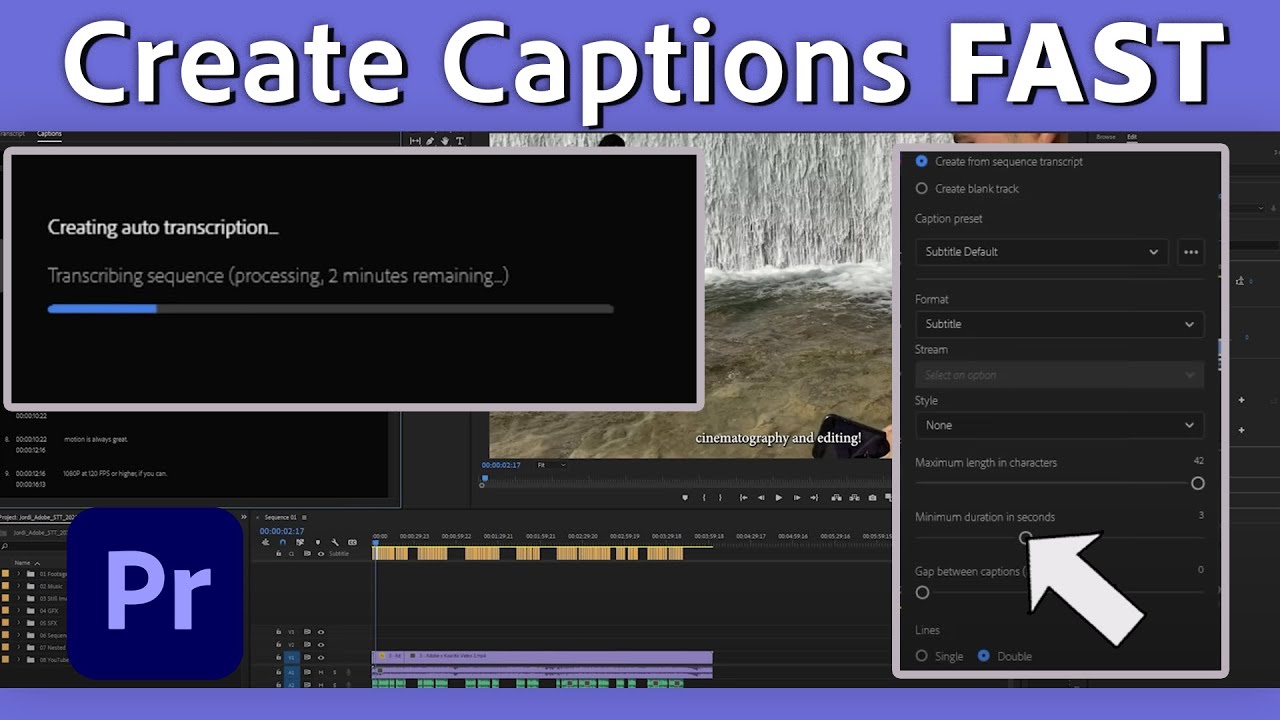Open project panel overflow chevrons
The height and width of the screenshot is (720, 1280).
pyautogui.click(x=244, y=517)
